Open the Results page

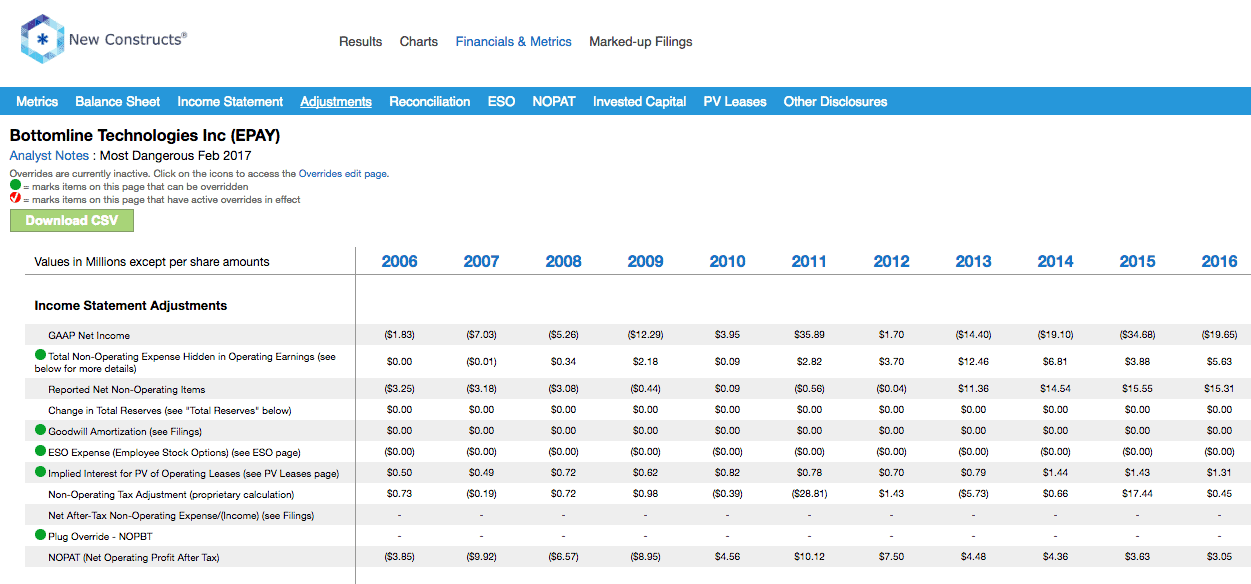tap(360, 42)
